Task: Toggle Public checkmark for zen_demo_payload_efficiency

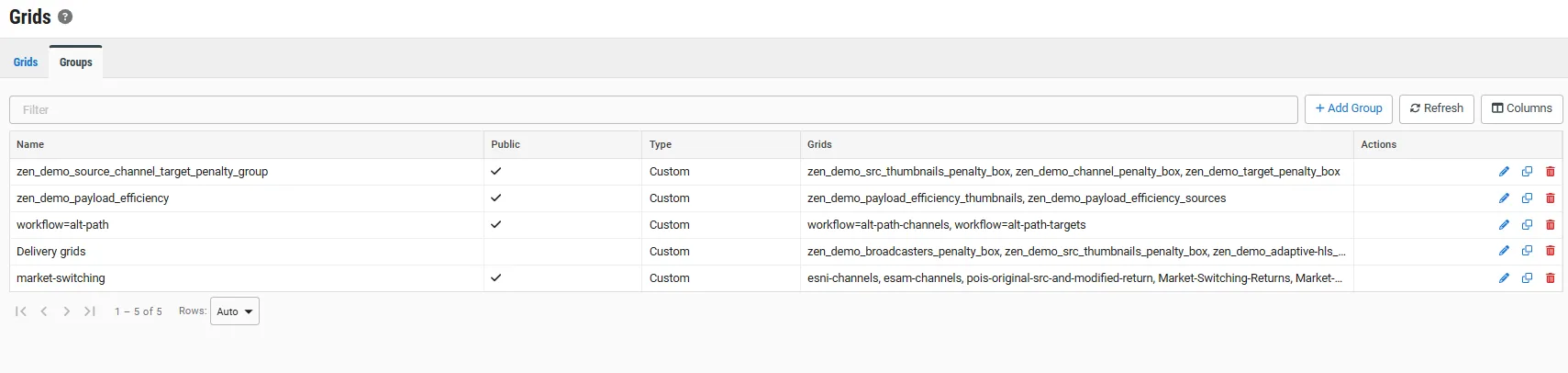Action: click(x=496, y=198)
